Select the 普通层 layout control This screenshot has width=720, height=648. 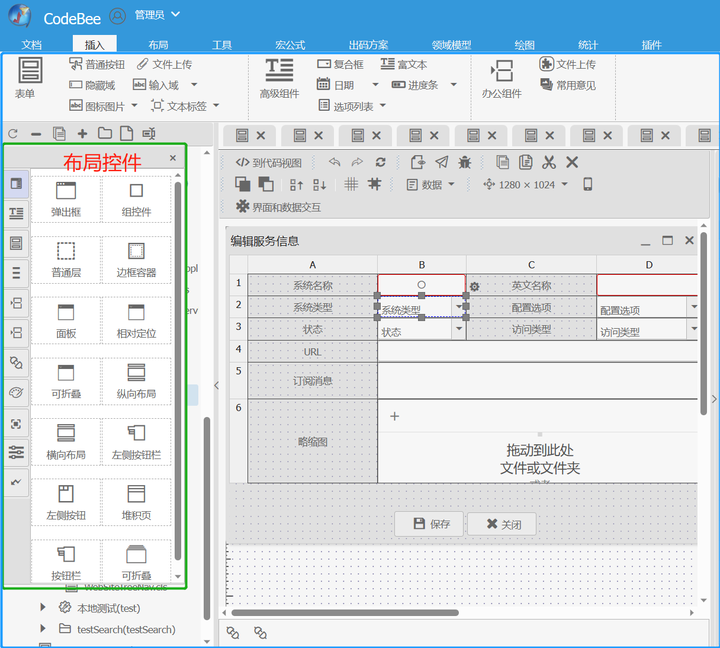[x=66, y=259]
